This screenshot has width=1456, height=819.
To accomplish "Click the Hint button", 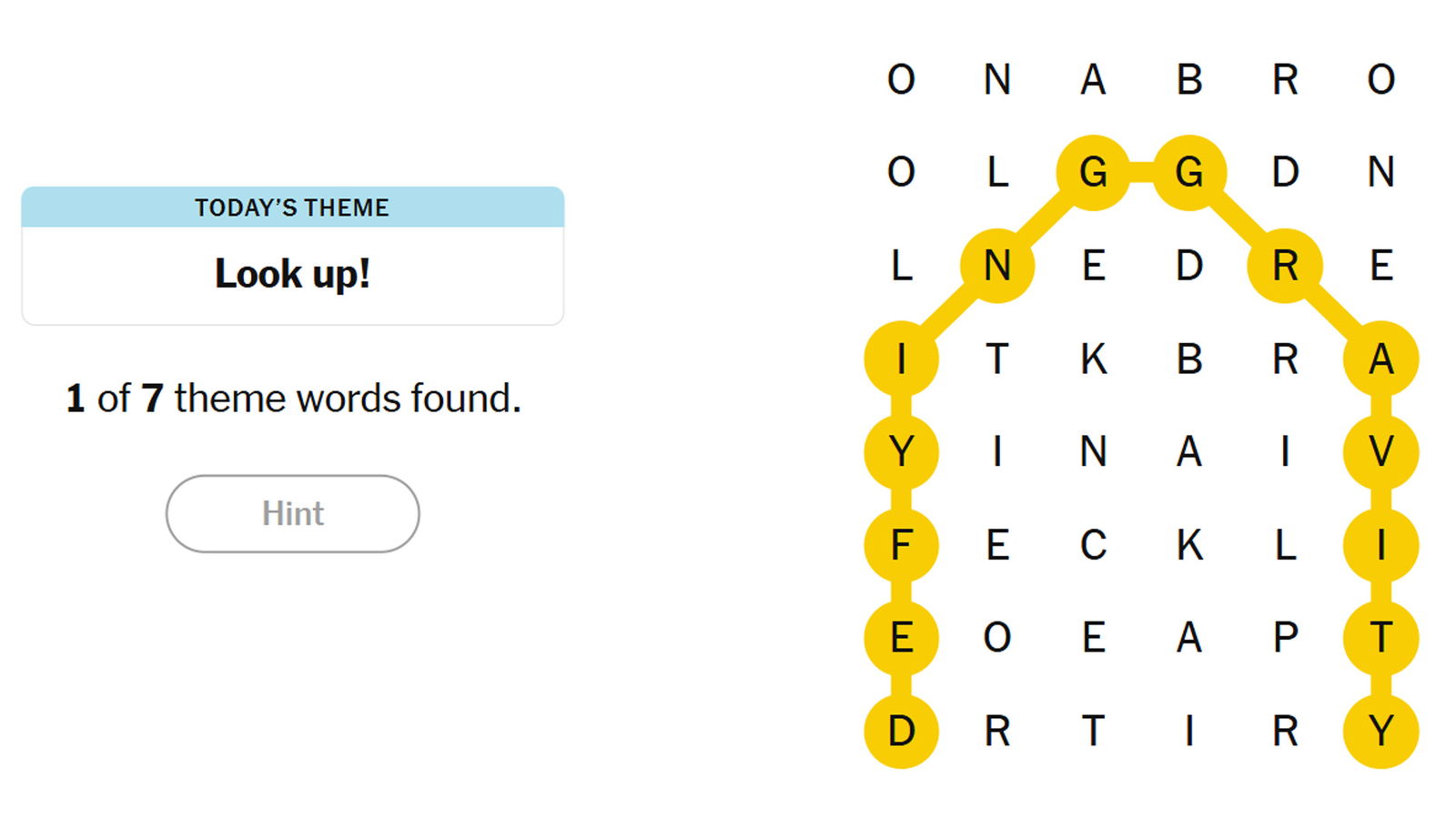I will [292, 513].
